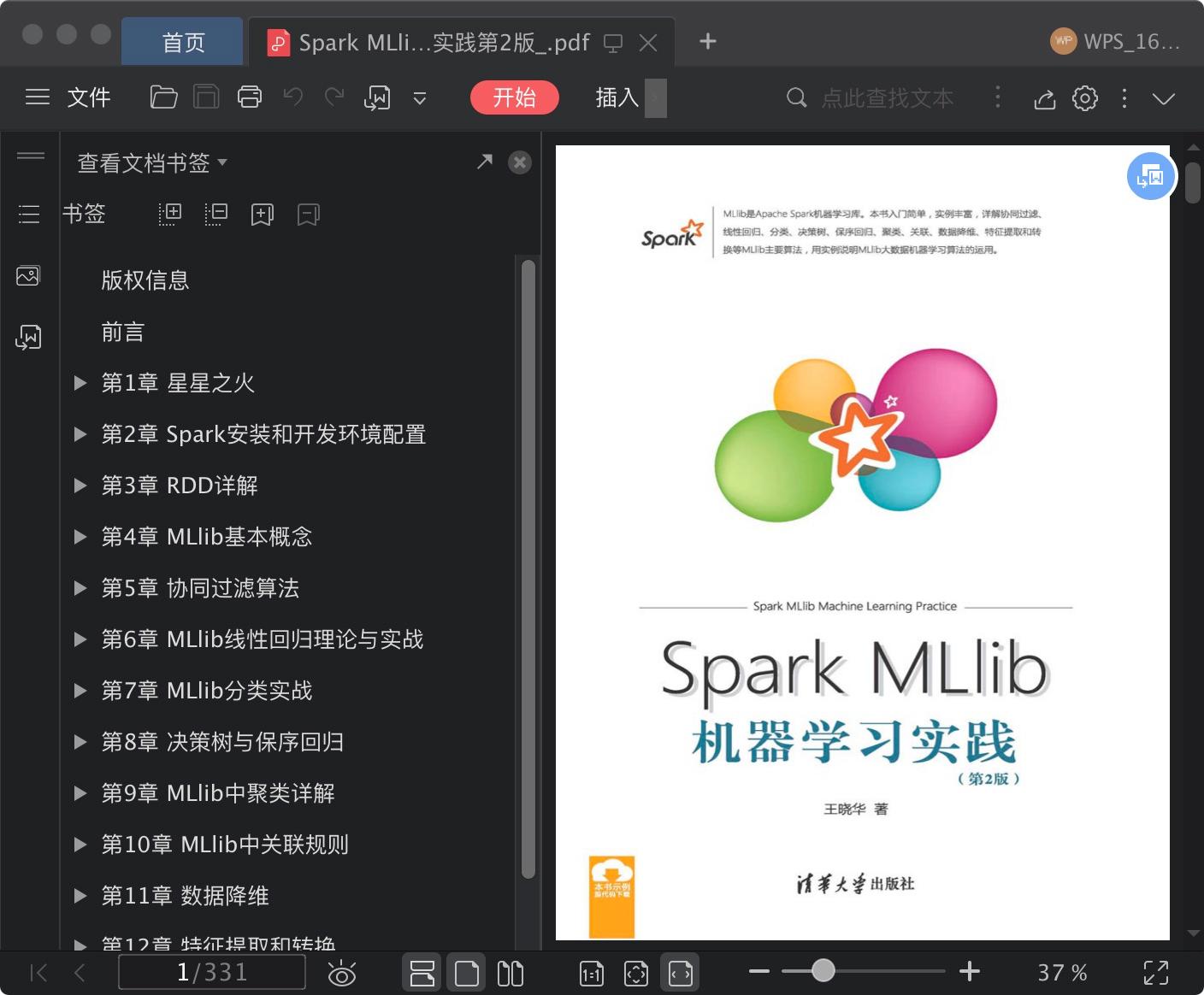Click the zoom slider handle
This screenshot has height=995, width=1204.
(x=823, y=970)
